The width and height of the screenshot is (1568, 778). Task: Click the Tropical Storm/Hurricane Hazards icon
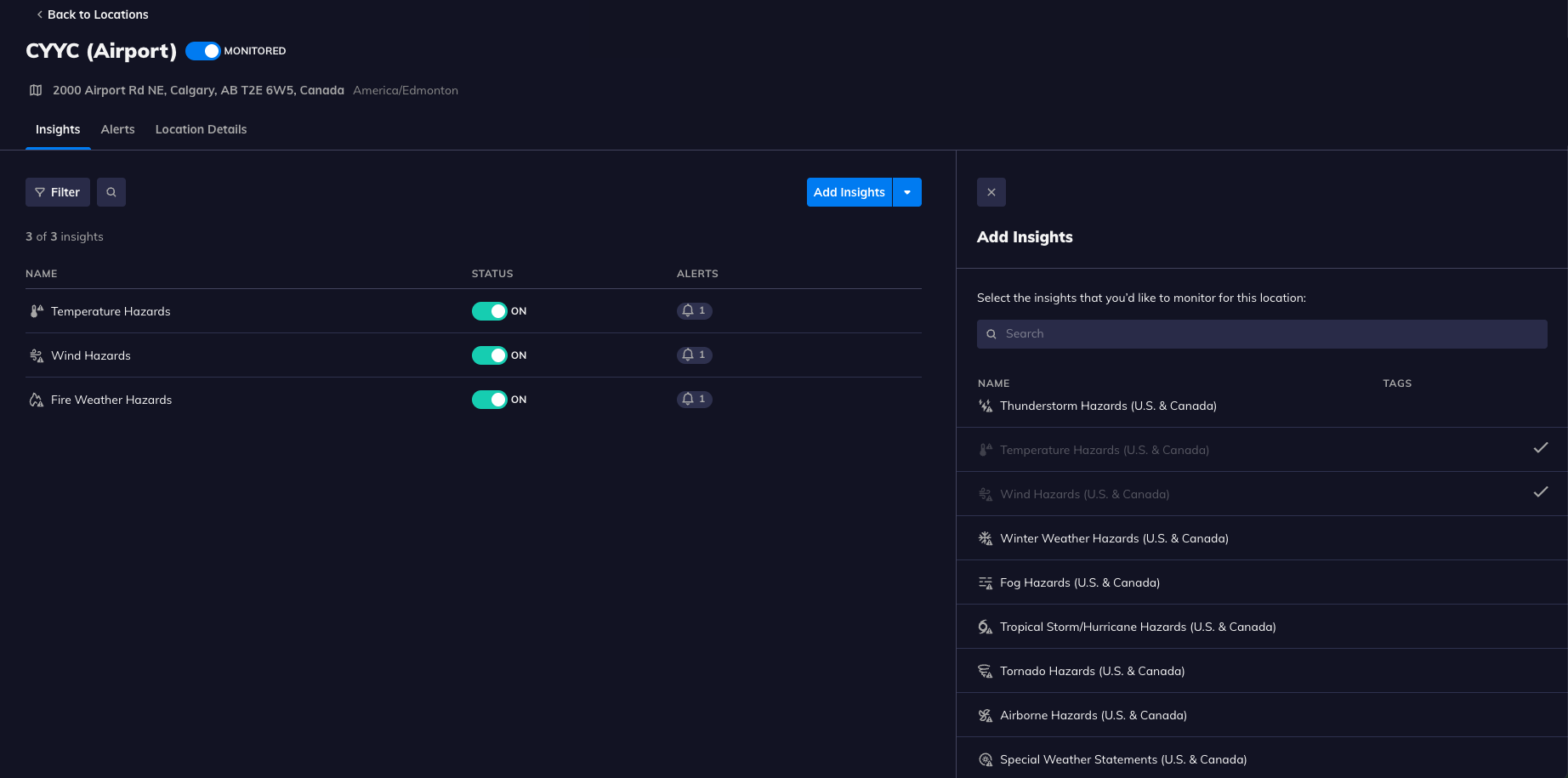(986, 628)
